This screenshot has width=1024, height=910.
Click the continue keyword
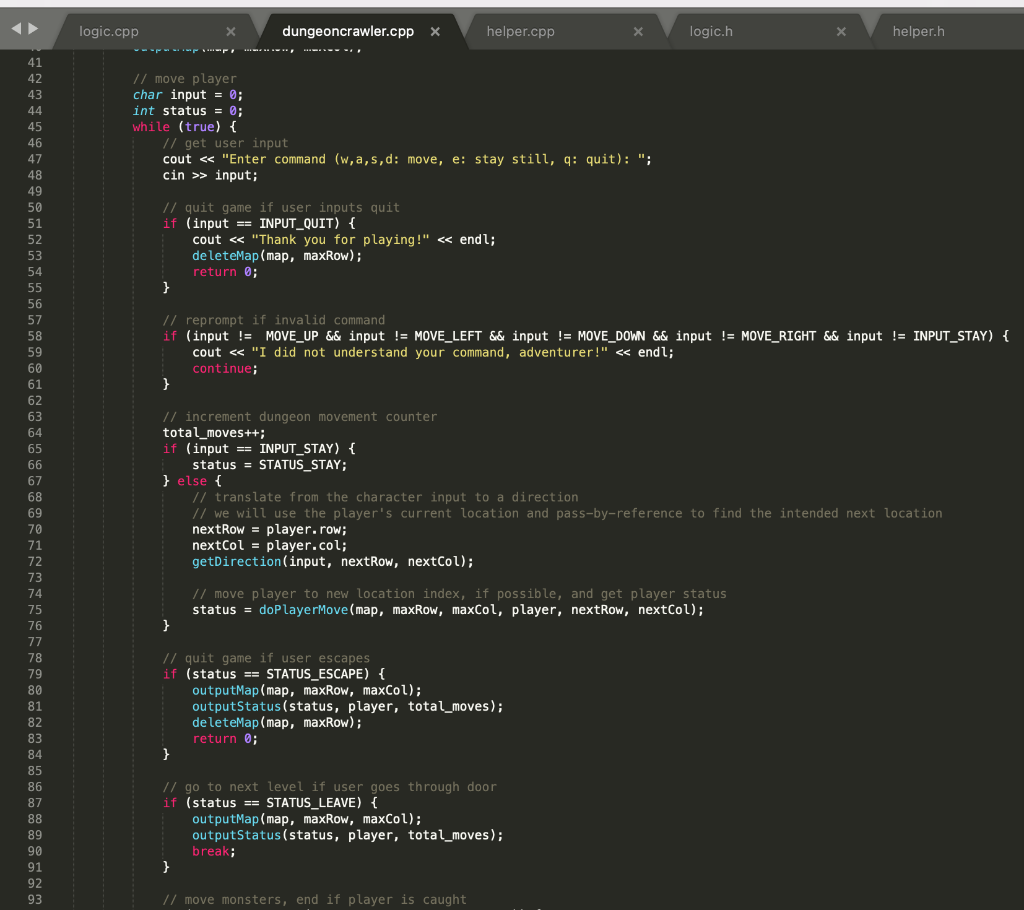pos(224,369)
